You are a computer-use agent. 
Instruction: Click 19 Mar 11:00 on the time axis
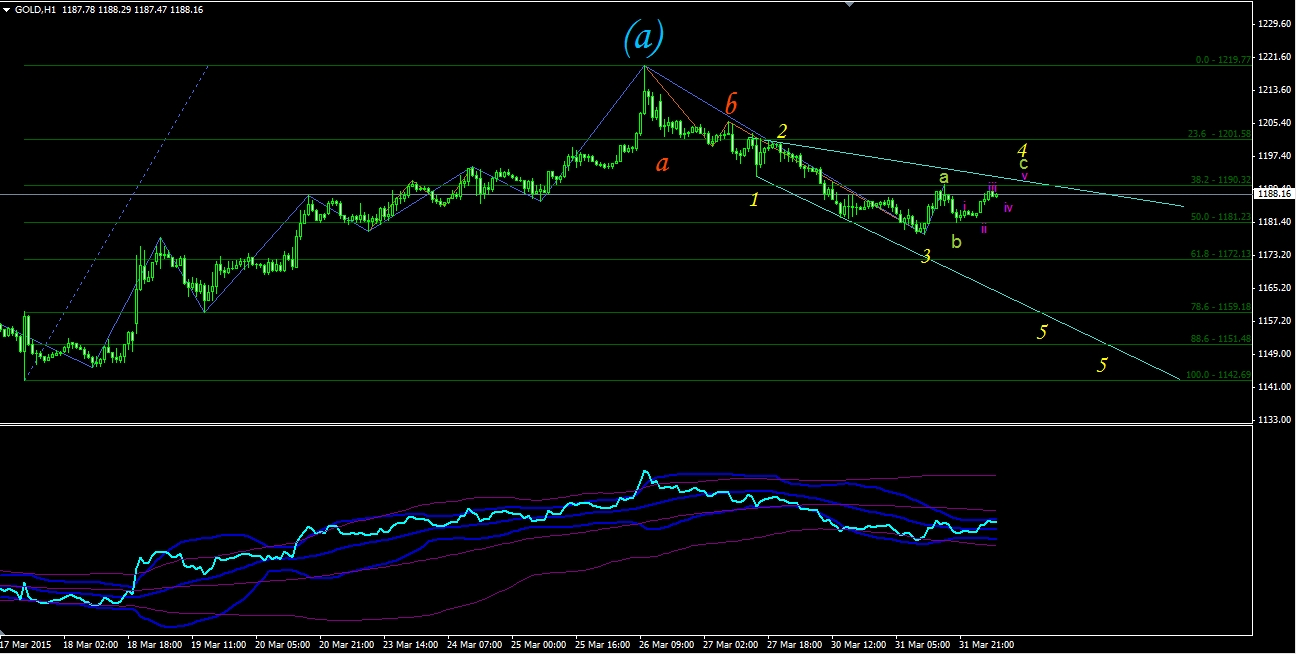(220, 645)
